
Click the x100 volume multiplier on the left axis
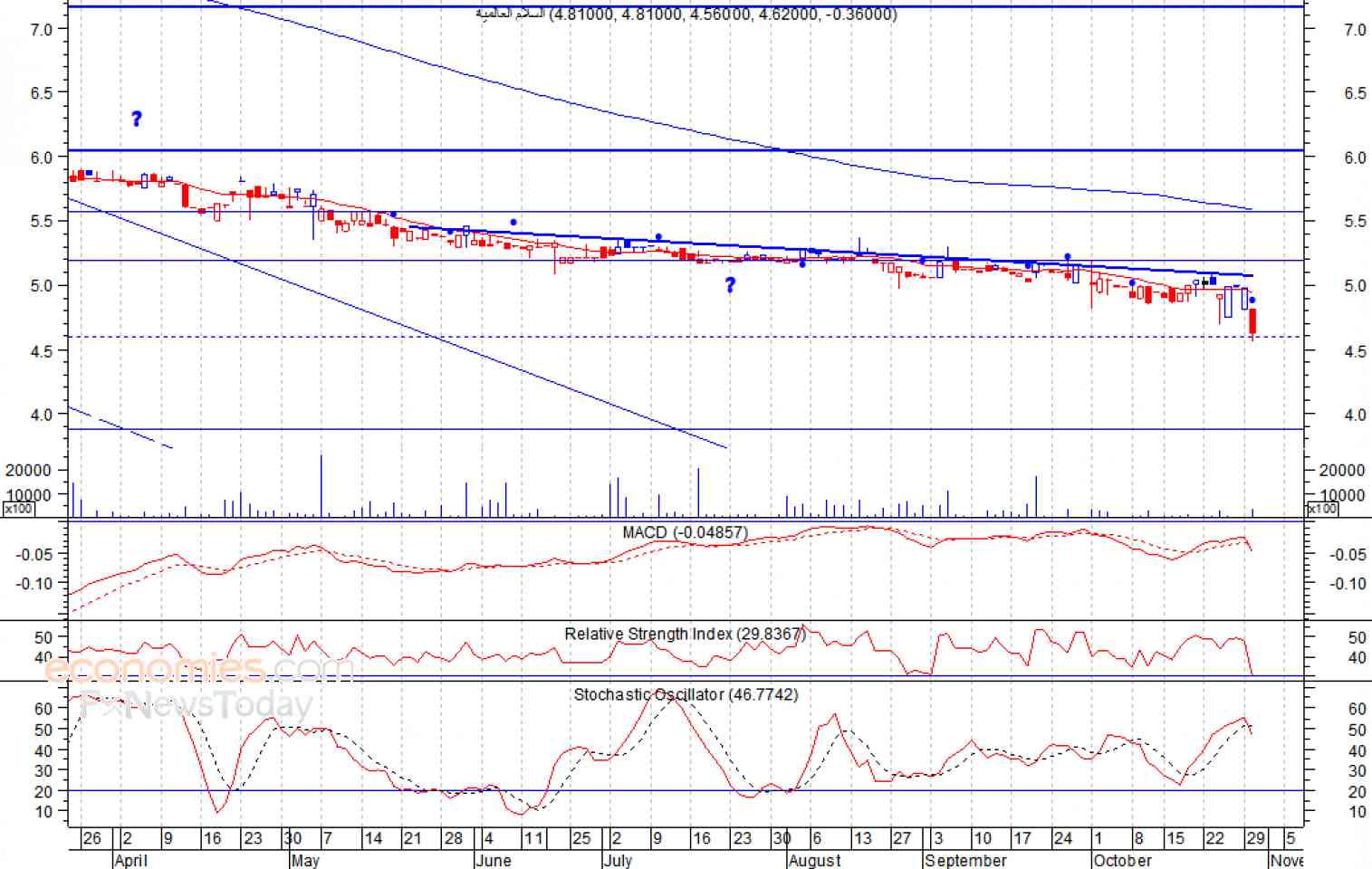point(19,509)
